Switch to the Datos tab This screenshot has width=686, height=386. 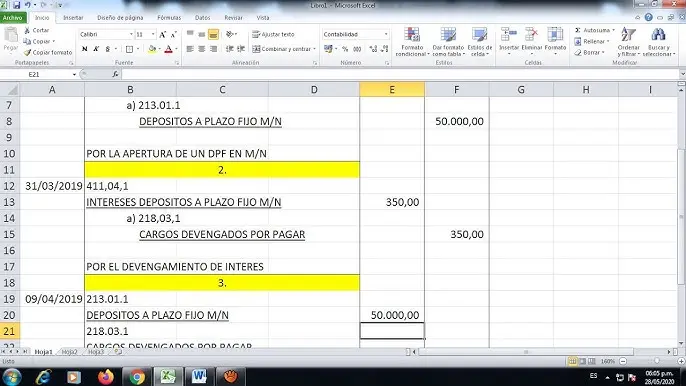[x=202, y=18]
